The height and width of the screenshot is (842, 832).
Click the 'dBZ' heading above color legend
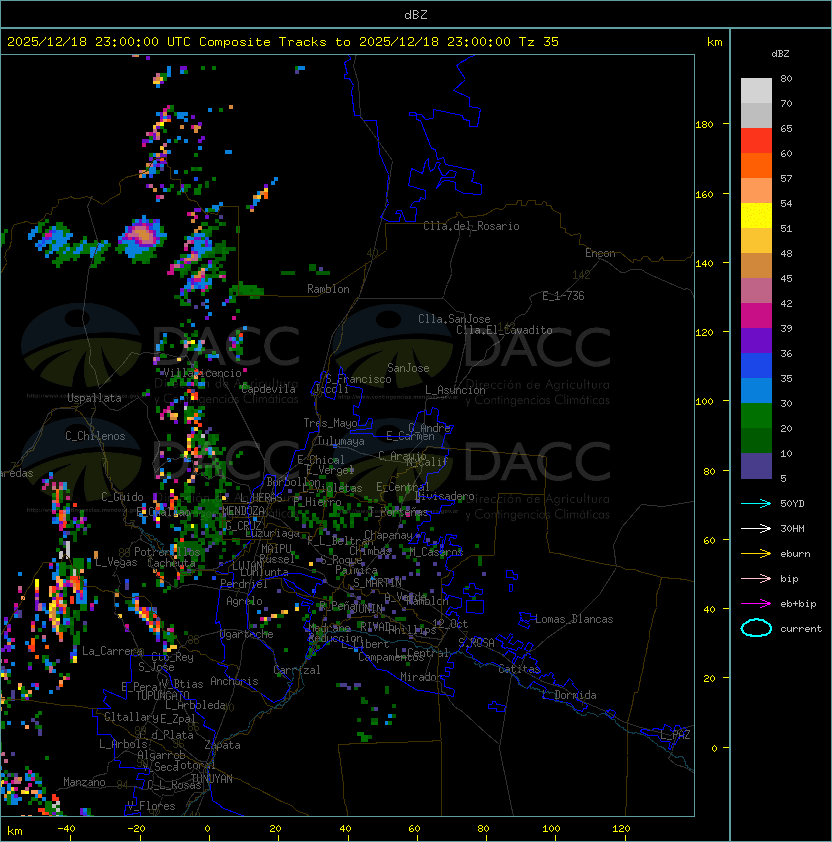(x=780, y=54)
